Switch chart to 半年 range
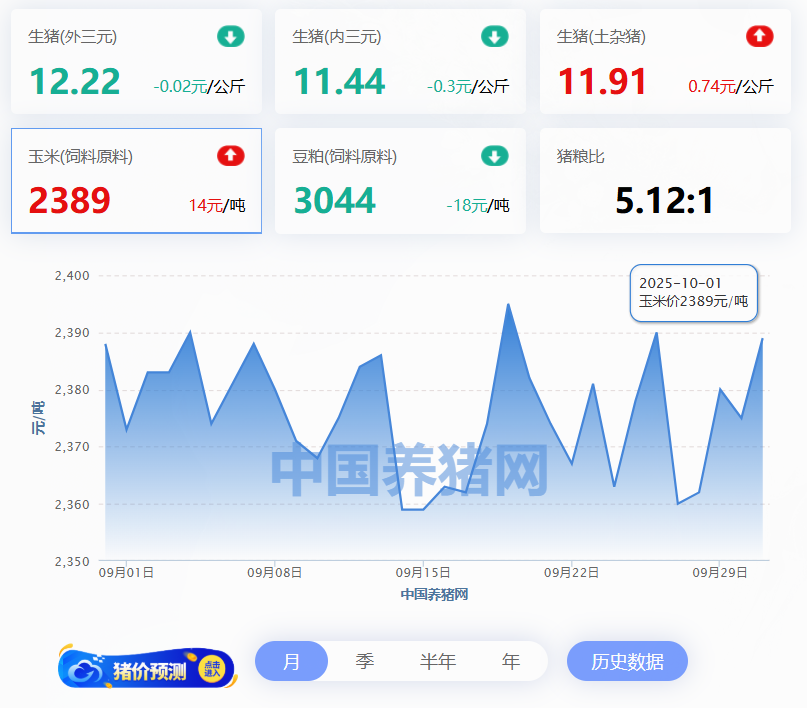The image size is (807, 708). click(x=438, y=662)
